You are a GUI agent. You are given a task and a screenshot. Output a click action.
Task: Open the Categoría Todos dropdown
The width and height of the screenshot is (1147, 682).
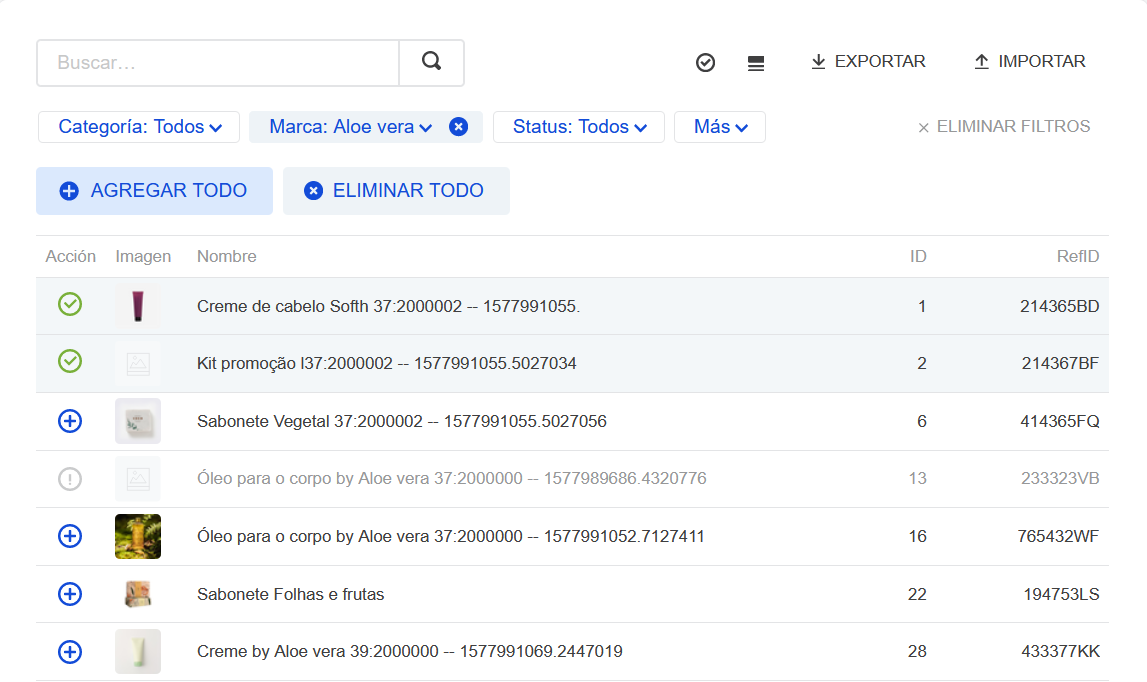[138, 127]
